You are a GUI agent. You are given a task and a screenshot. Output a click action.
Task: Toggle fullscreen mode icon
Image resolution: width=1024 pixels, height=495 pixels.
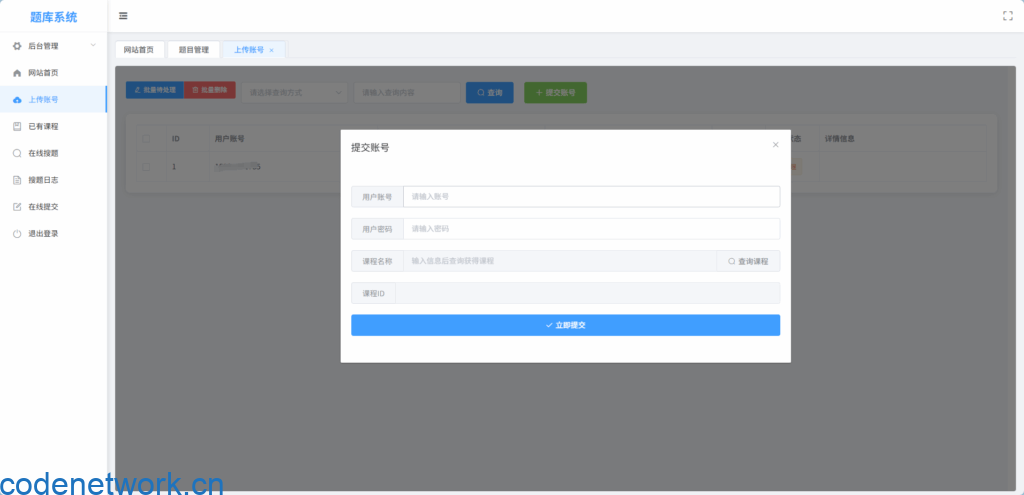point(1007,16)
